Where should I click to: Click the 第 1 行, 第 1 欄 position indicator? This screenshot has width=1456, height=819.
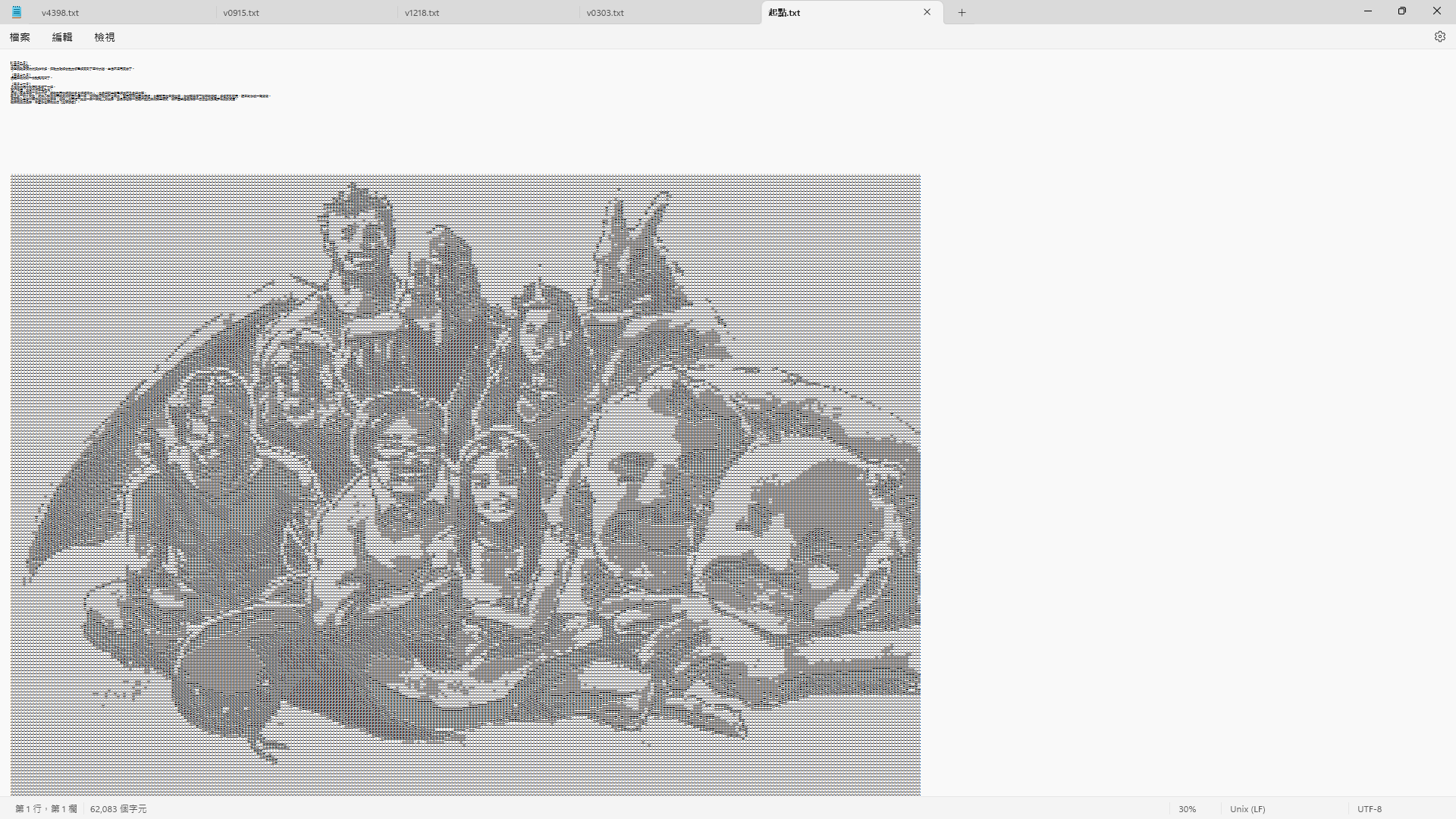tap(46, 809)
